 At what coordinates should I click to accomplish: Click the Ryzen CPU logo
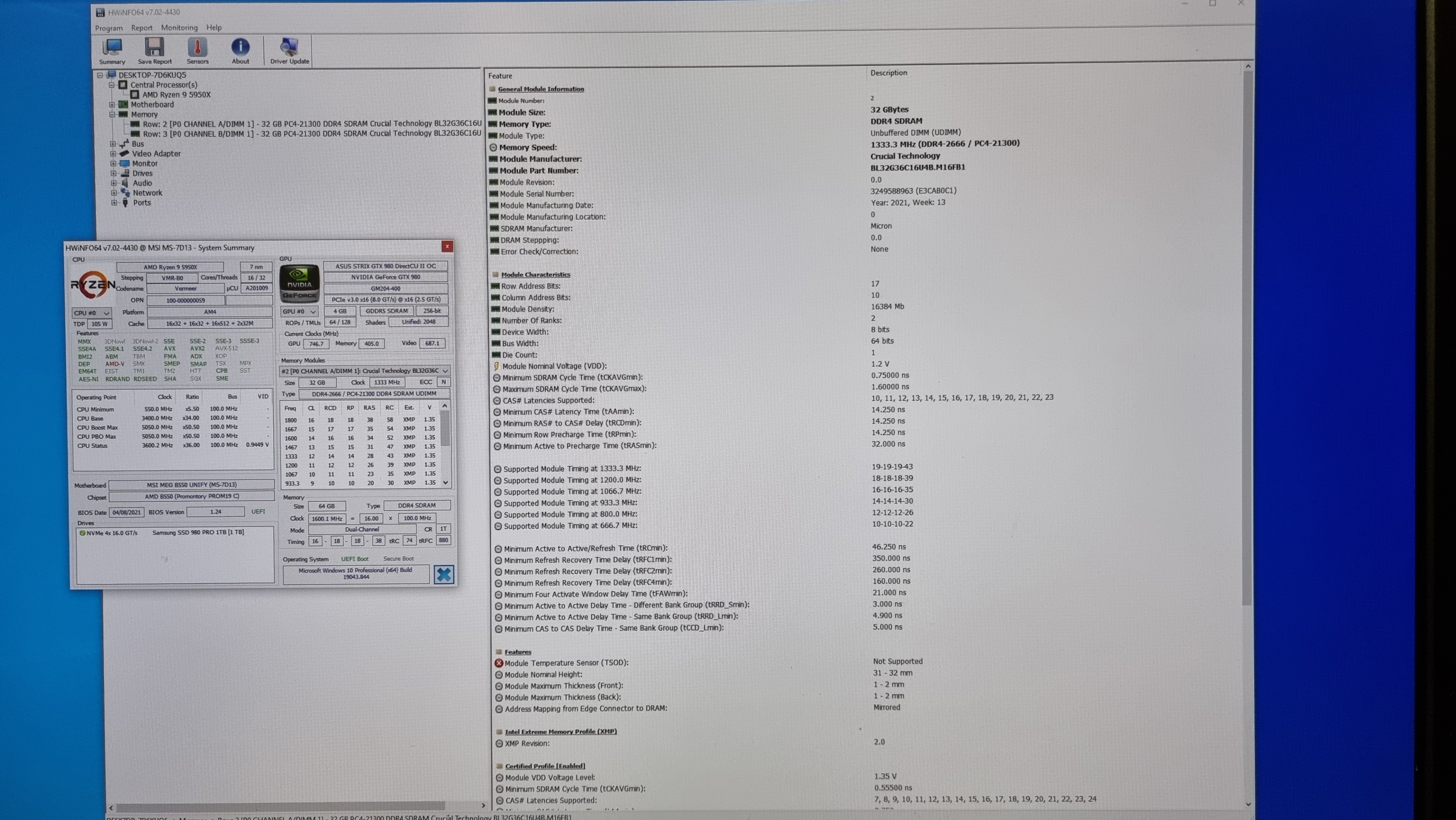tap(93, 284)
